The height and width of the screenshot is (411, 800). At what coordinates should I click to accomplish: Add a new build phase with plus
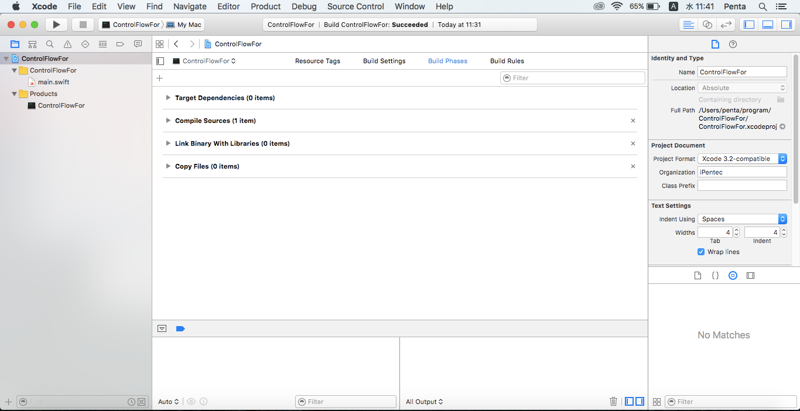click(160, 78)
